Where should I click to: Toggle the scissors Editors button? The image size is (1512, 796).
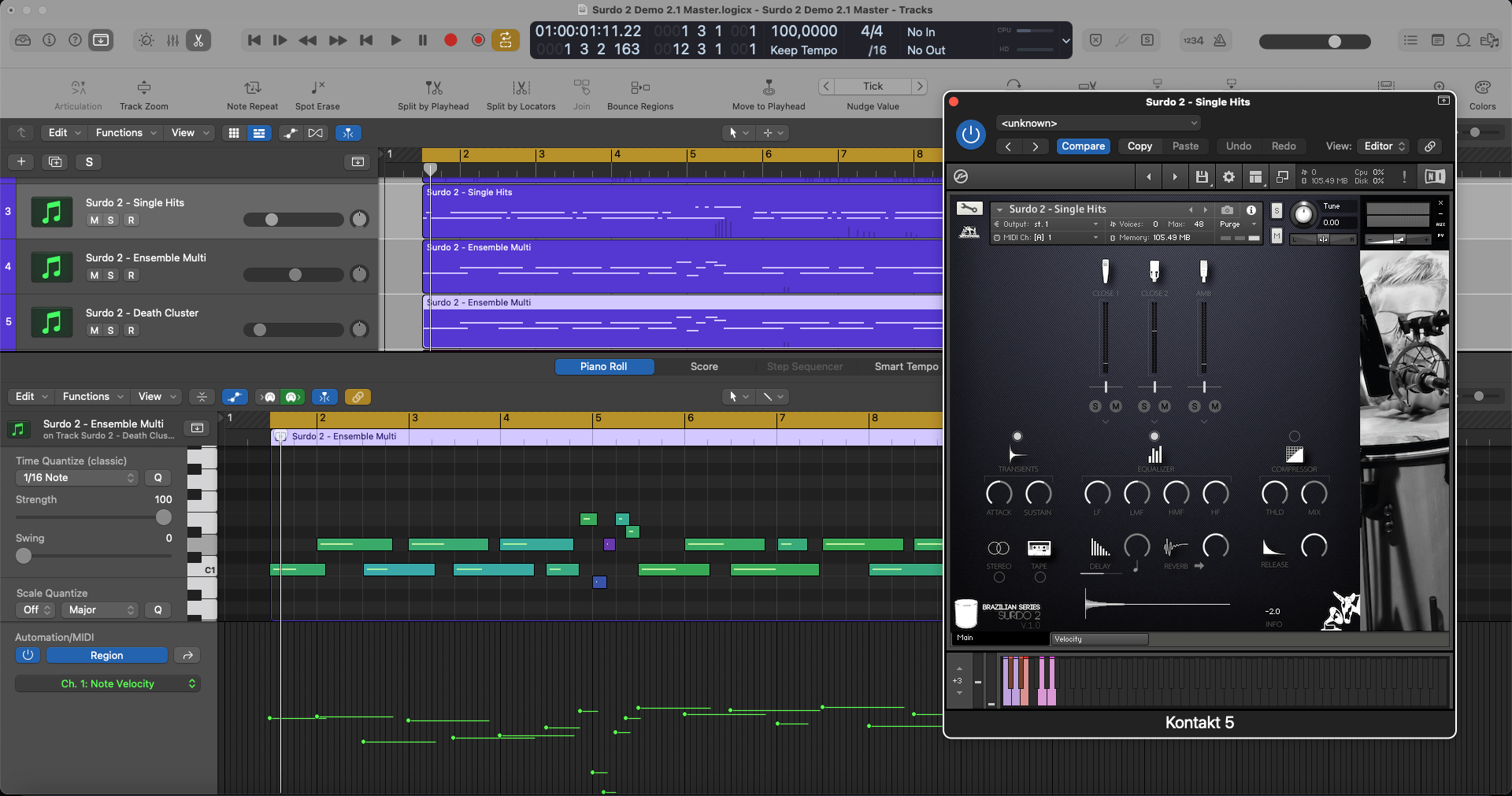(198, 40)
